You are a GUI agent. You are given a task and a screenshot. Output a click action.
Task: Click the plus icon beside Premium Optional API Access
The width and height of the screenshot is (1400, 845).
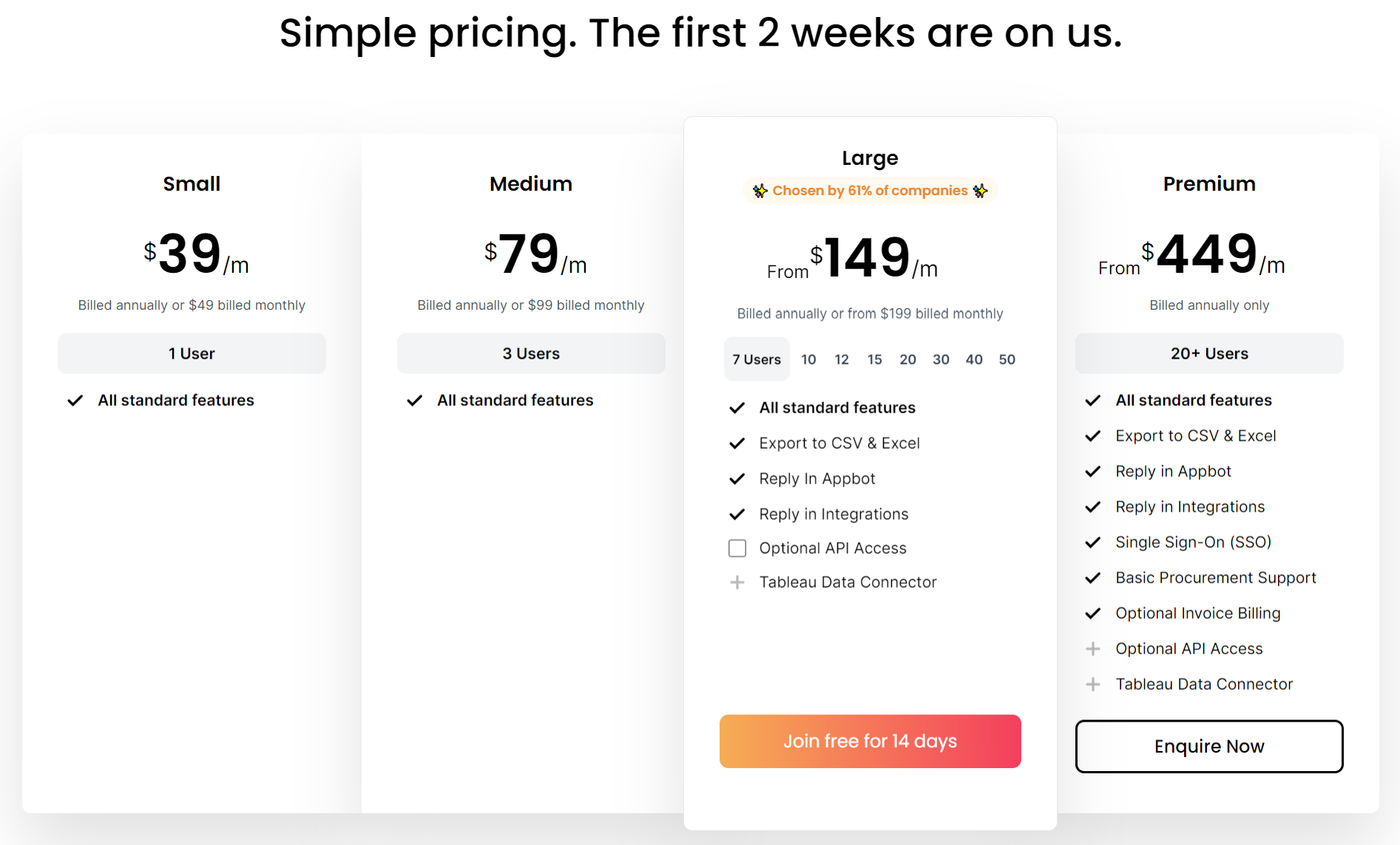click(1093, 649)
